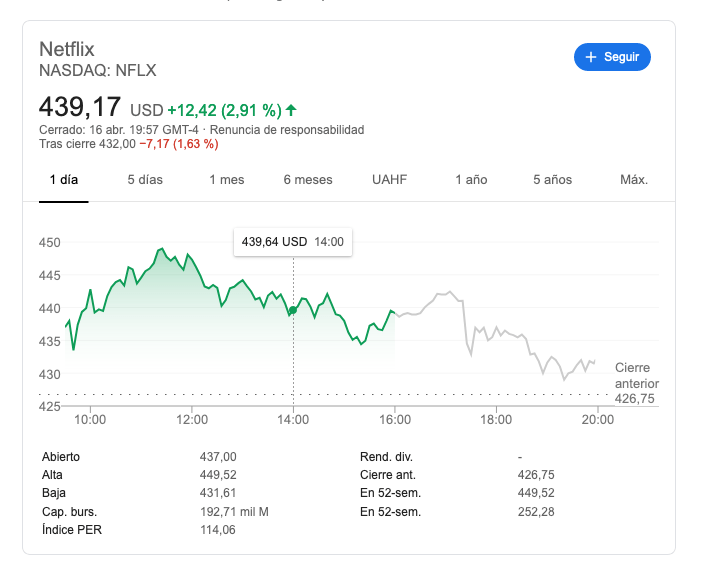Click the 14:00 time axis label
This screenshot has height=568, width=703.
[x=293, y=420]
